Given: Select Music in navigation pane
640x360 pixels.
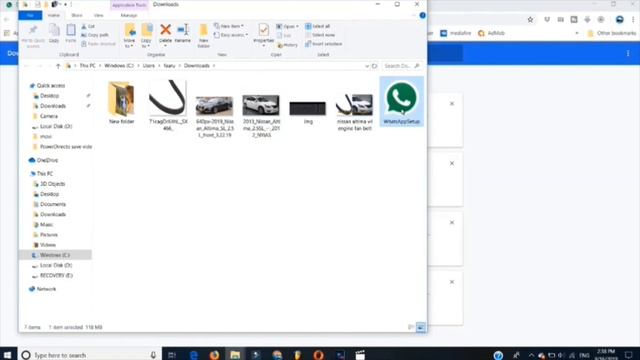Looking at the screenshot, I should (46, 225).
